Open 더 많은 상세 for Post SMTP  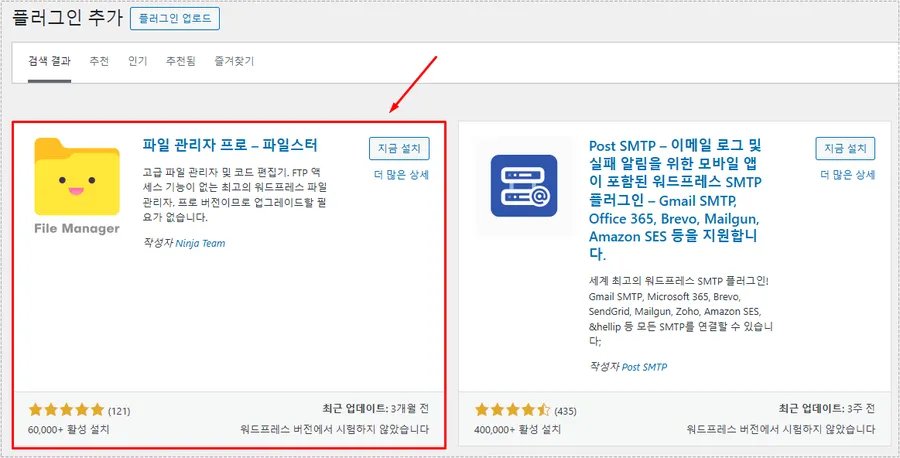tap(847, 175)
